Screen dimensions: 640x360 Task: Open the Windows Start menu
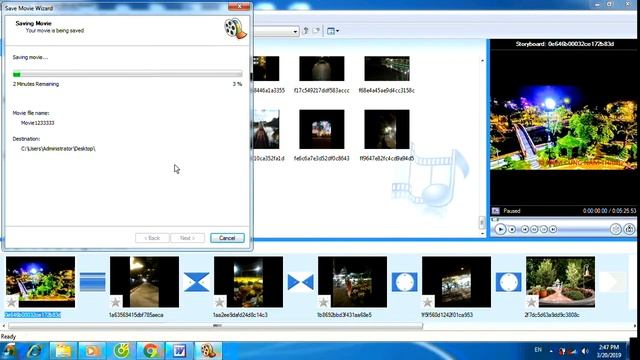click(x=9, y=351)
